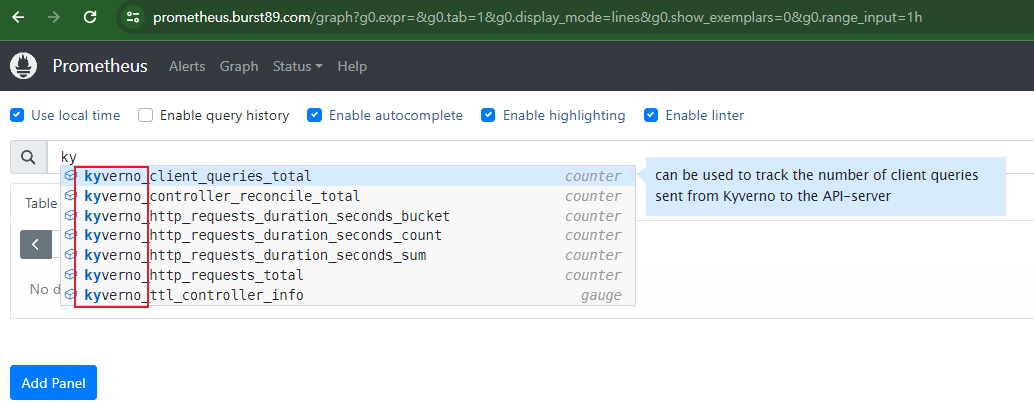The height and width of the screenshot is (405, 1034).
Task: Click the browser back arrow
Action: pos(18,17)
